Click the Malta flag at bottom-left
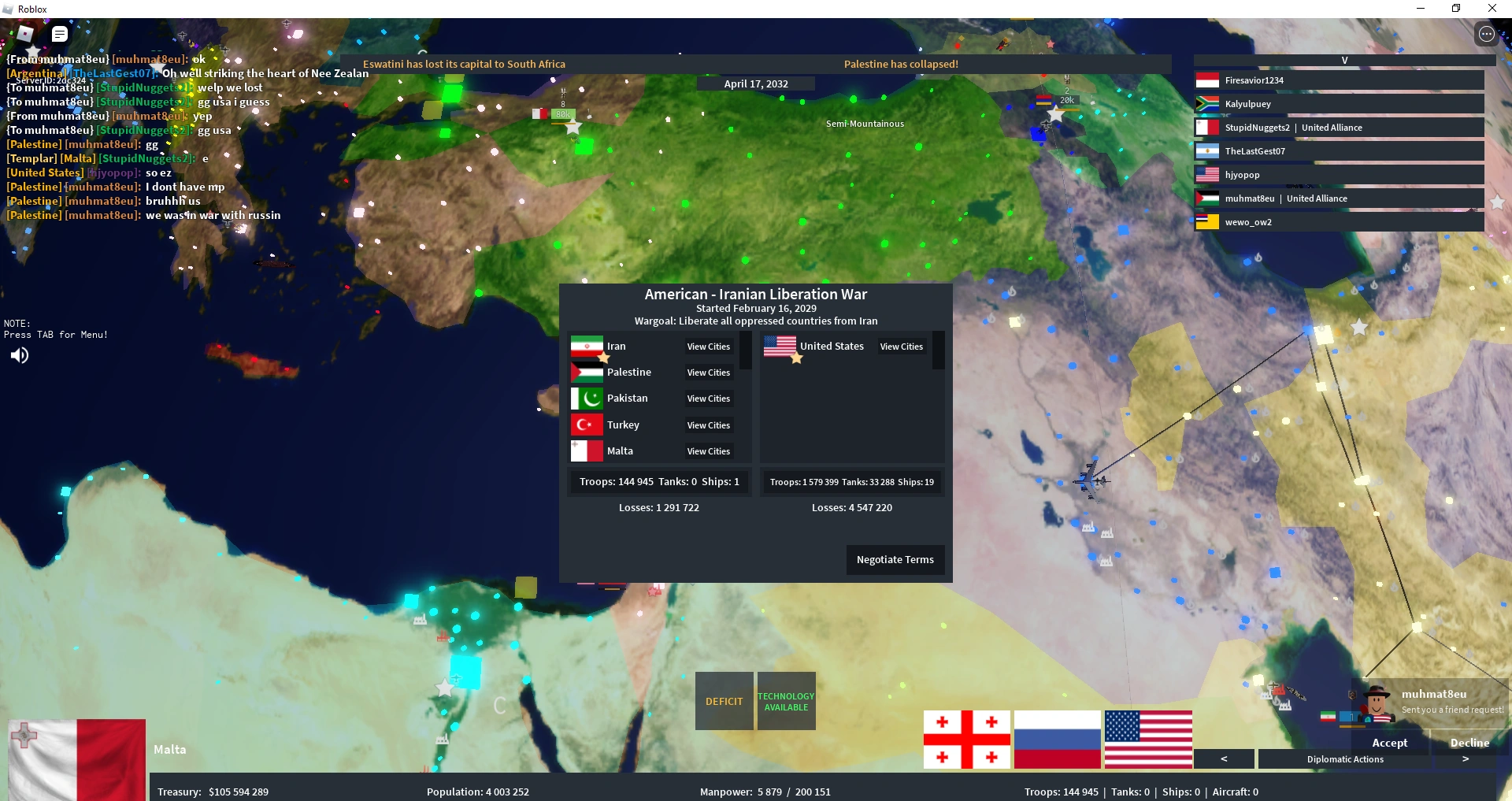 [76, 758]
